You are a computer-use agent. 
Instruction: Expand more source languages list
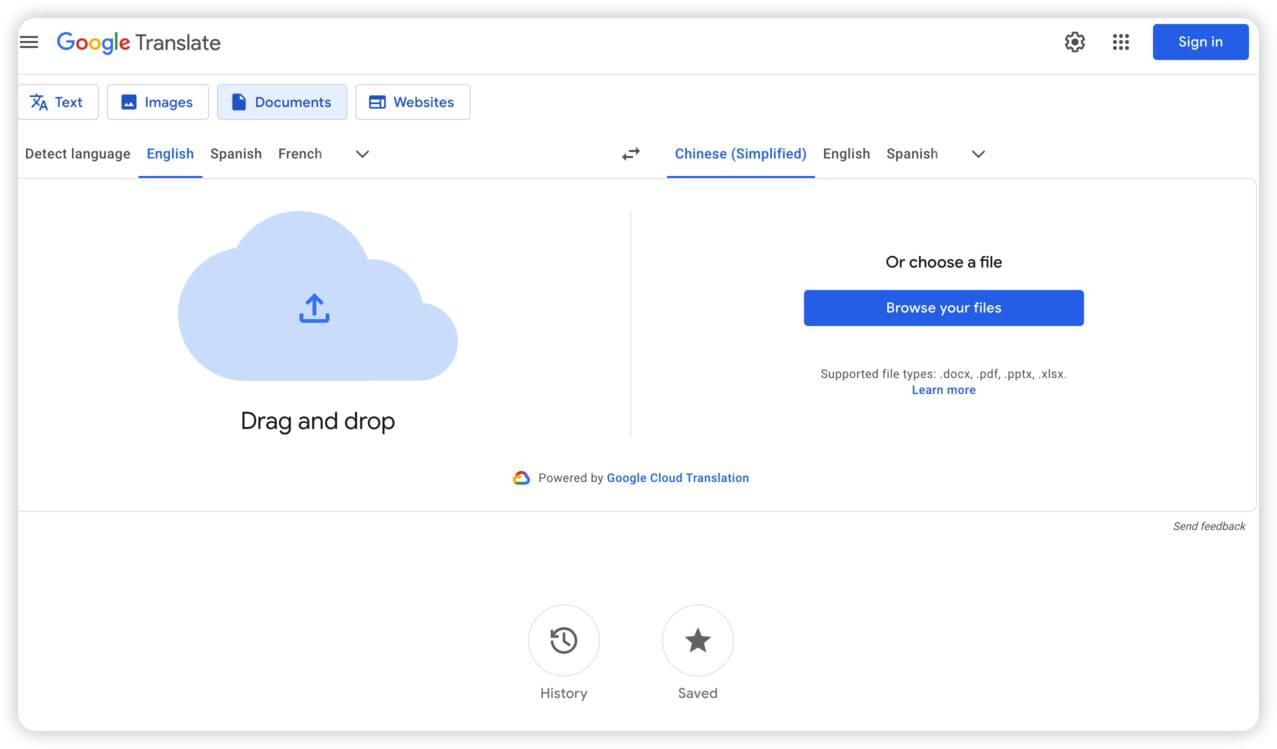(363, 154)
